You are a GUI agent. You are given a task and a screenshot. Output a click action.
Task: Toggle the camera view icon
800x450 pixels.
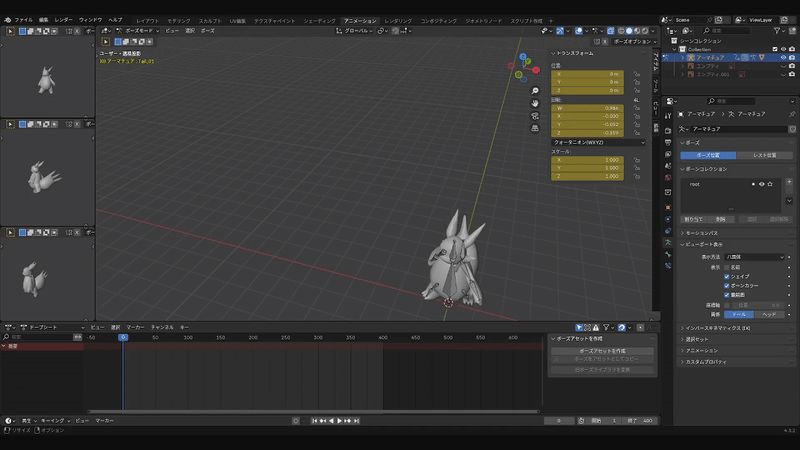click(535, 117)
